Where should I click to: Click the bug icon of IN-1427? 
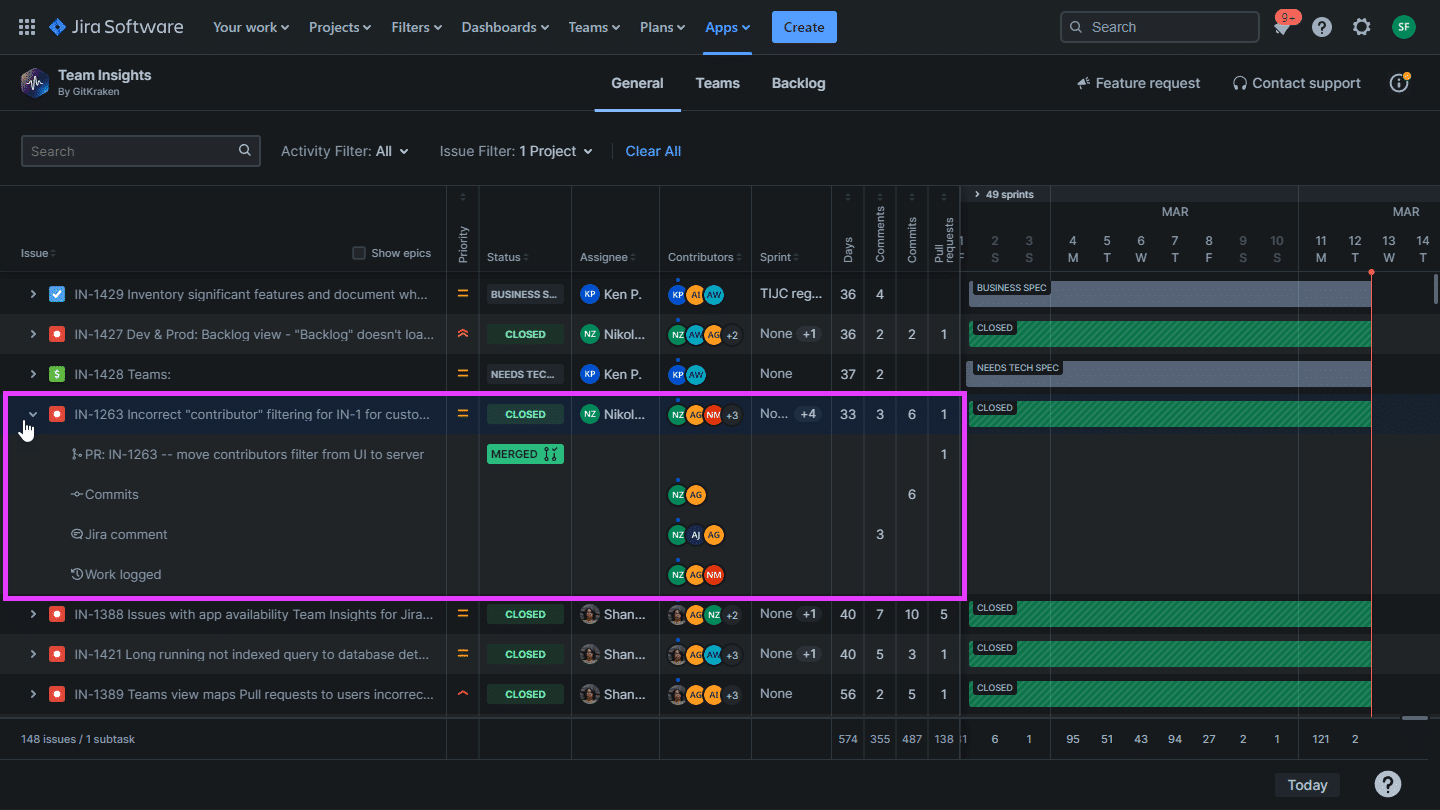(x=57, y=334)
